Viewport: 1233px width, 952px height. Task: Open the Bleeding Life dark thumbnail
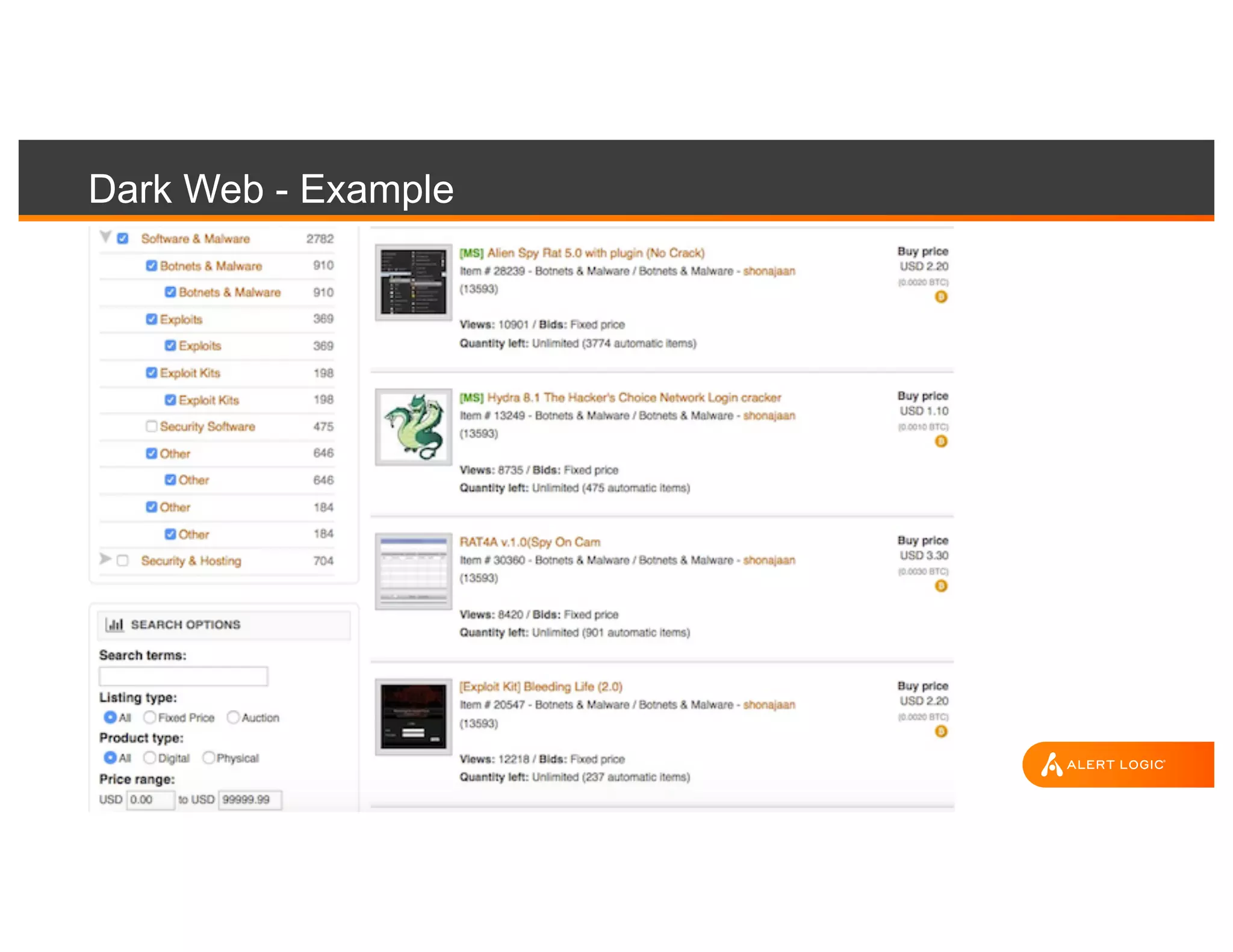click(414, 717)
